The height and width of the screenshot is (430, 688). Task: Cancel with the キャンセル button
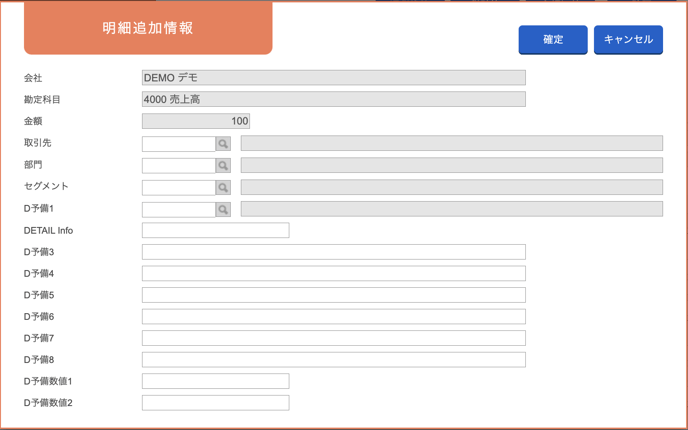pos(628,39)
